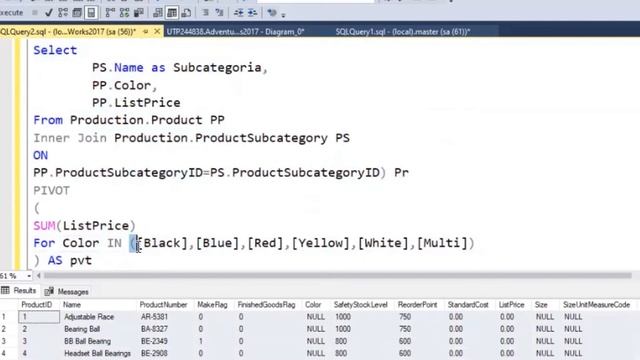Image resolution: width=640 pixels, height=360 pixels.
Task: Click the horizontal scrollbar left arrow
Action: [39, 276]
